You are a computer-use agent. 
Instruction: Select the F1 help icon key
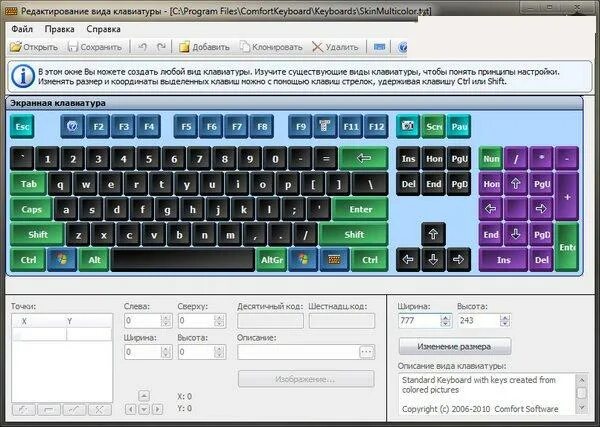[x=72, y=126]
